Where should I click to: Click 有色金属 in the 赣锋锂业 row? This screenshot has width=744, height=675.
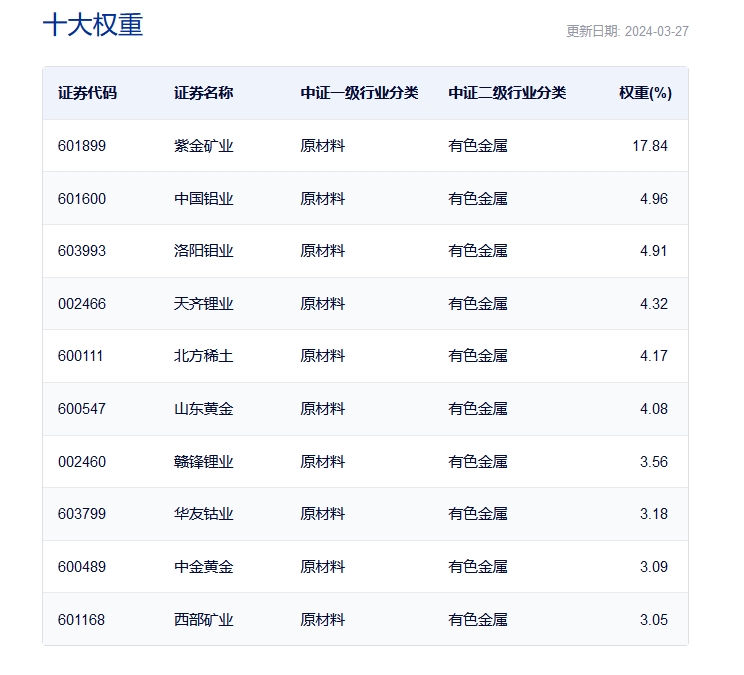point(478,462)
